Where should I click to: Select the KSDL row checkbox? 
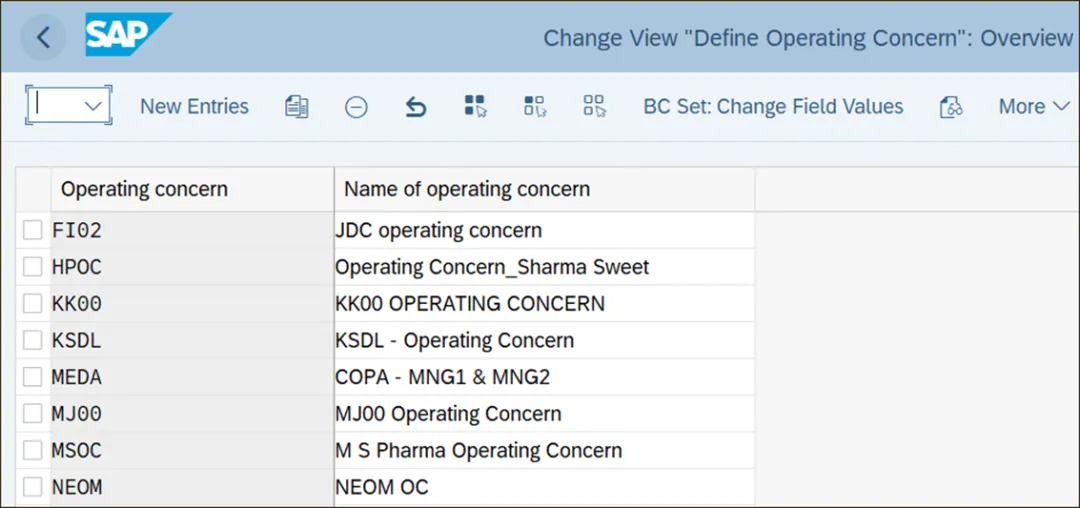(33, 341)
